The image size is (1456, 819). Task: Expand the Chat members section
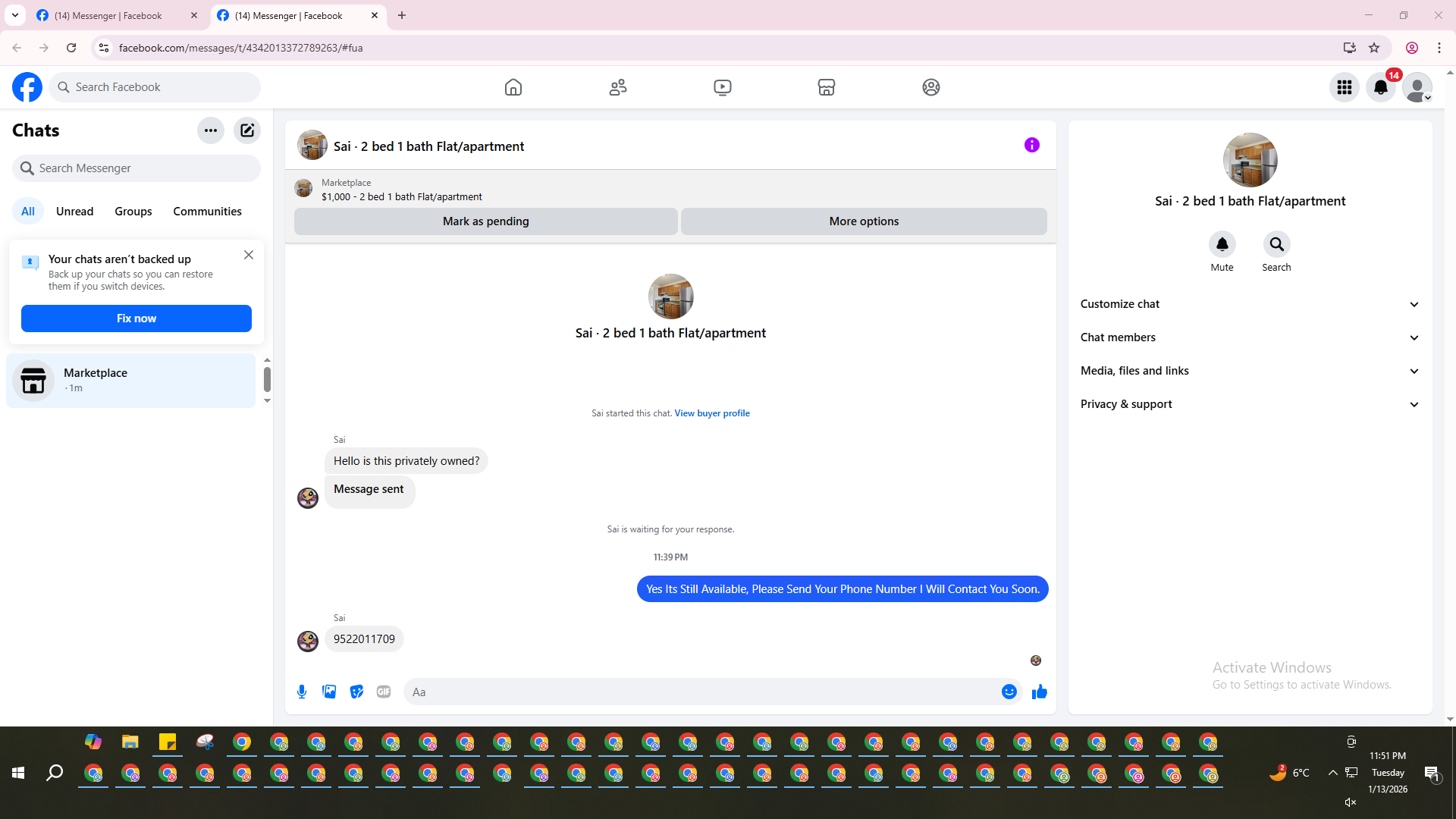coord(1249,337)
